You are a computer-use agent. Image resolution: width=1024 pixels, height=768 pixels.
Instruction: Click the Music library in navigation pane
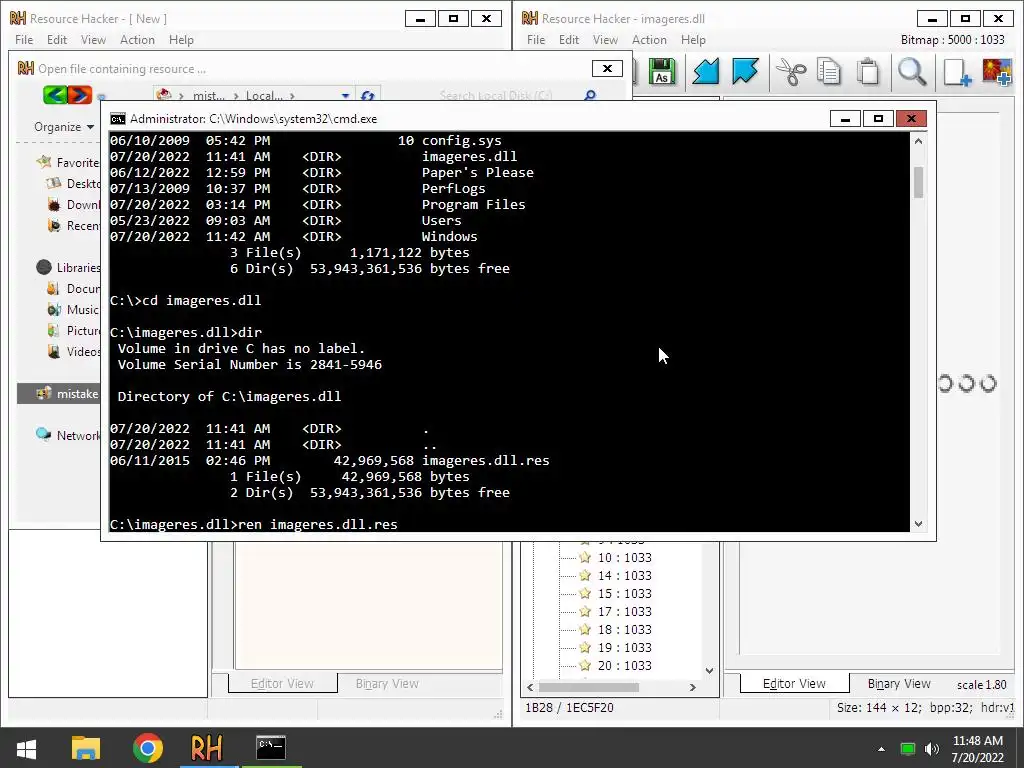(x=73, y=310)
